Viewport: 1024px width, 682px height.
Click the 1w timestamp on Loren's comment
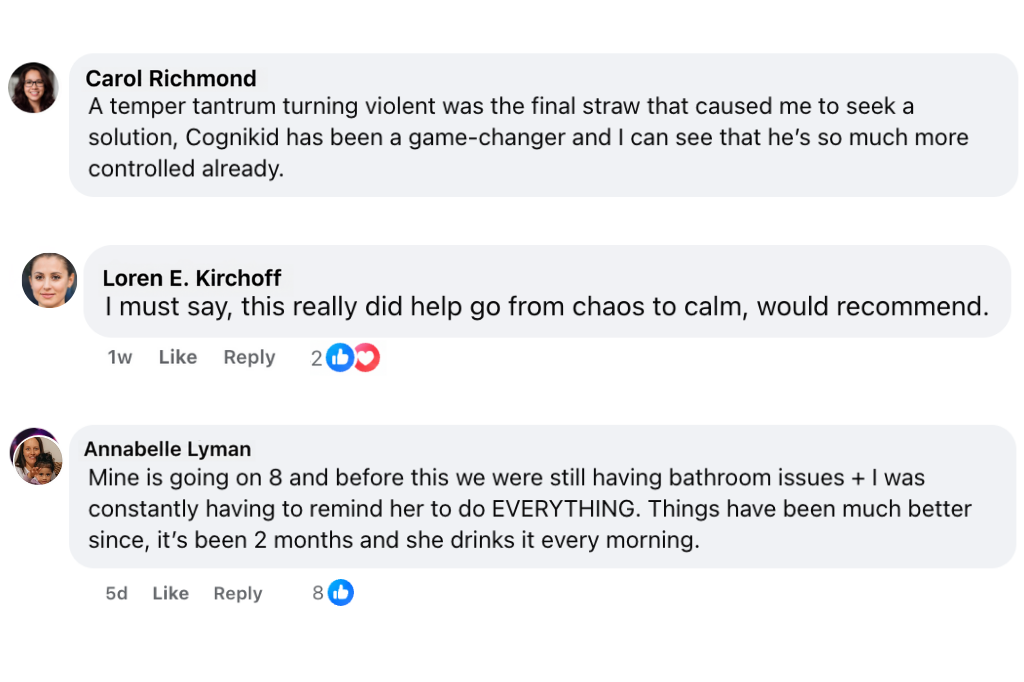pyautogui.click(x=120, y=357)
